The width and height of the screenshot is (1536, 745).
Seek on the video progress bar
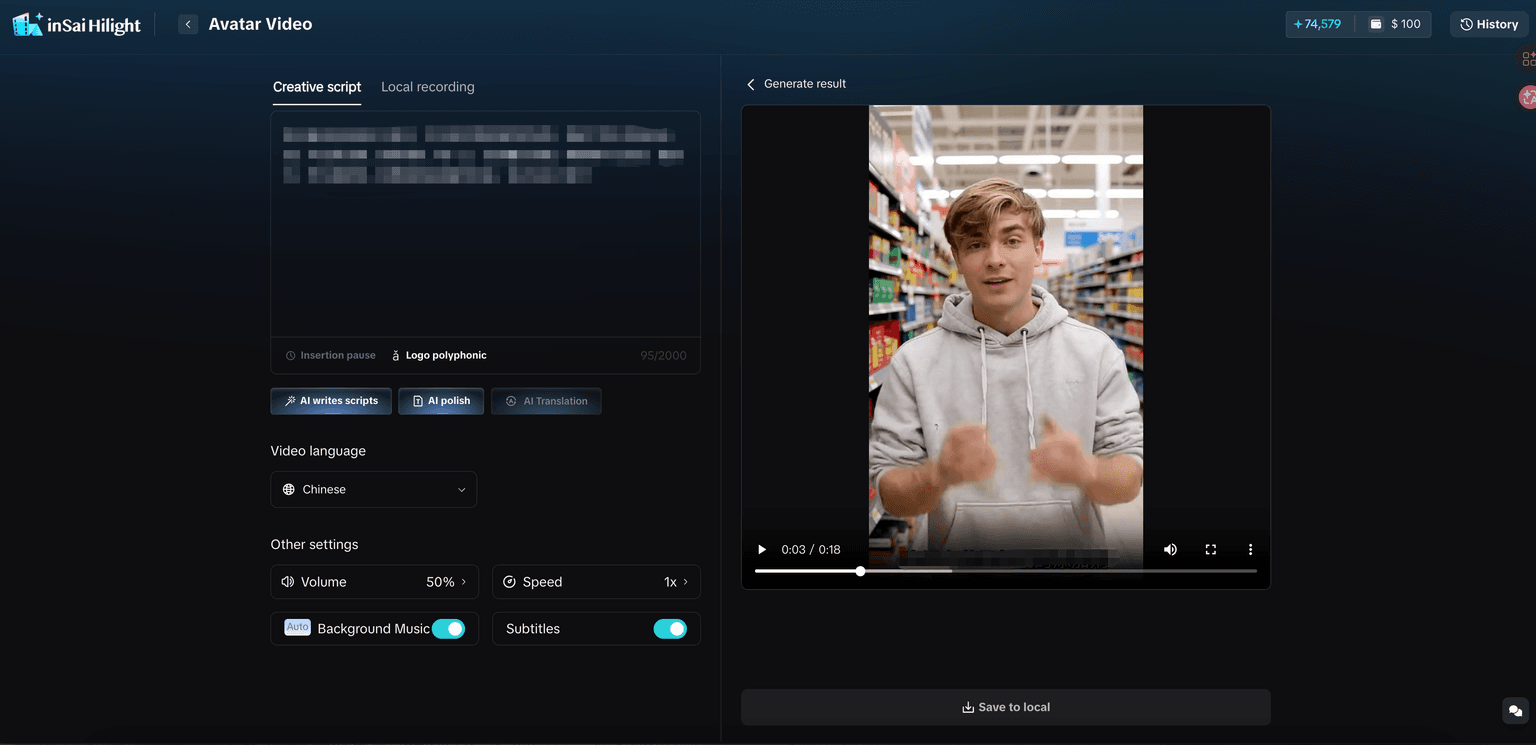pyautogui.click(x=1006, y=571)
